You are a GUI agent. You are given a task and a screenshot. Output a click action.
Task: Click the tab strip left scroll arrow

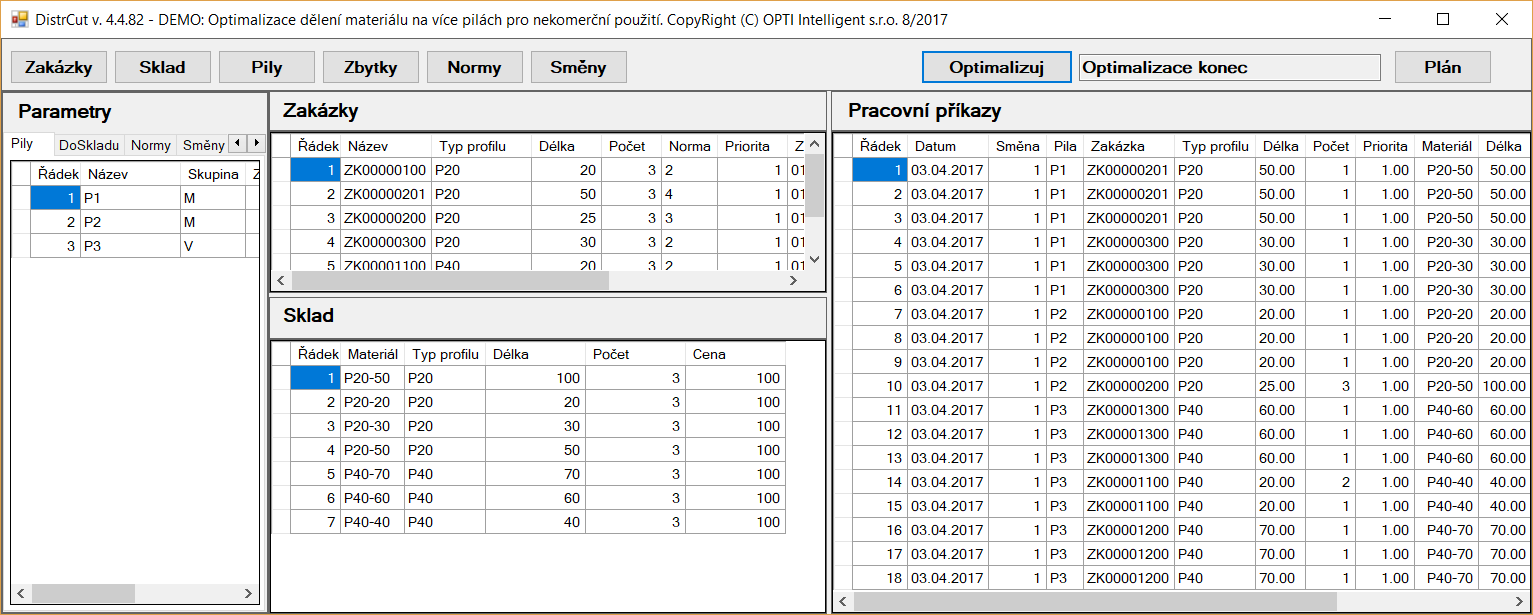238,144
